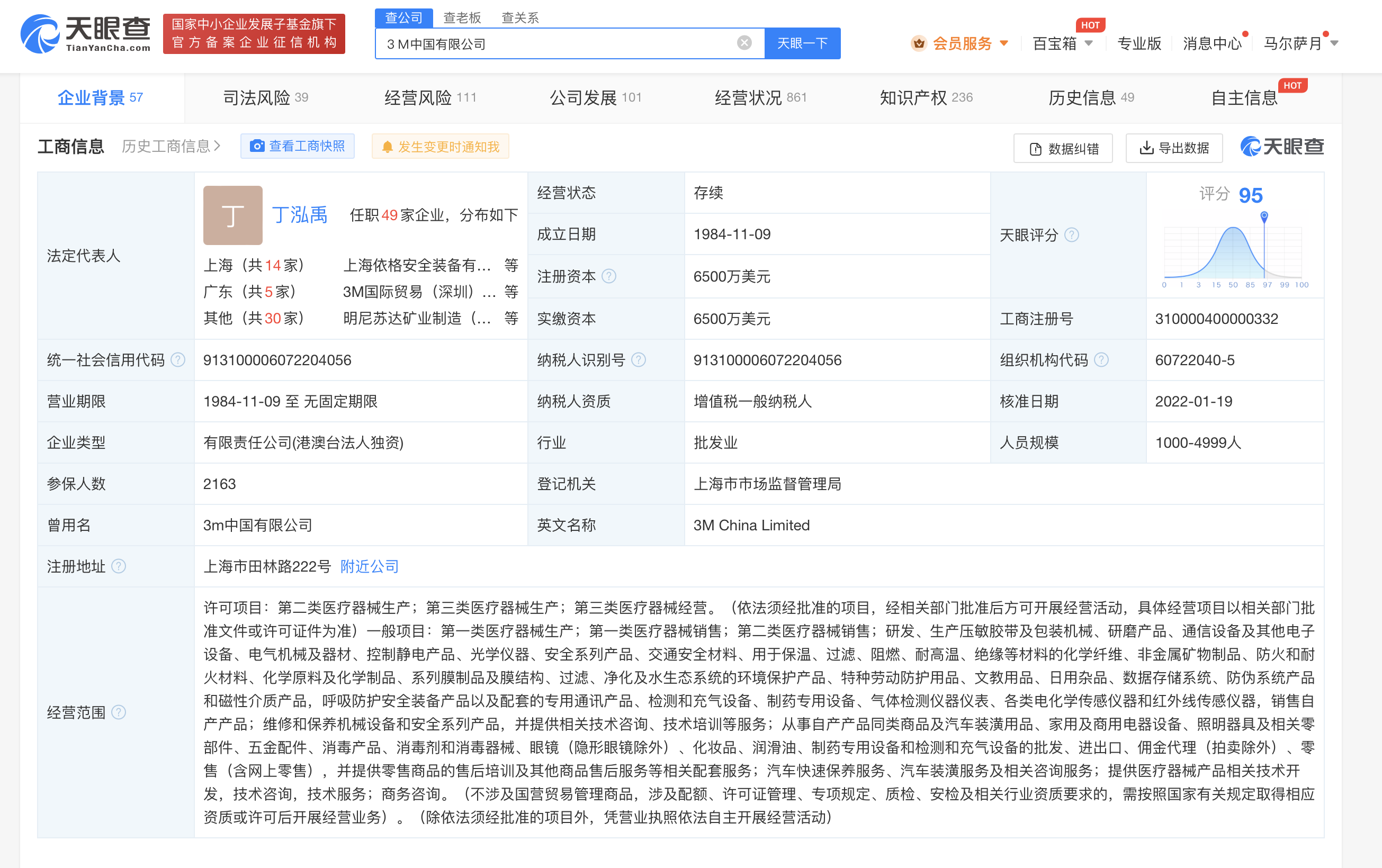Click the 3M国际贸易（深圳）… company entry
Screen dimensions: 1382x868
point(419,292)
